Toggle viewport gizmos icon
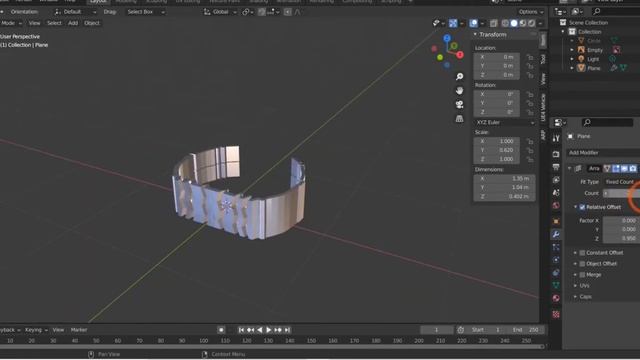This screenshot has width=640, height=360. 453,23
